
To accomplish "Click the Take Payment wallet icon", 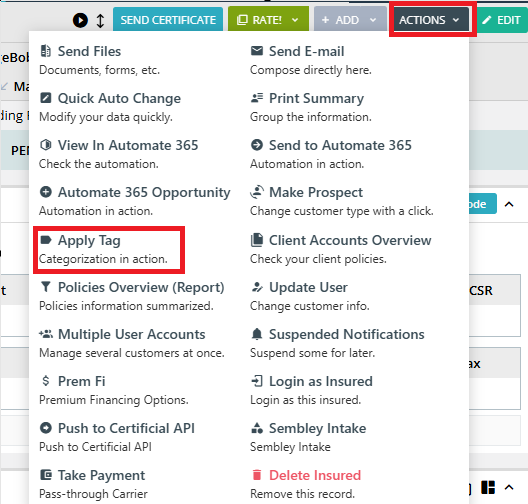I will point(46,475).
